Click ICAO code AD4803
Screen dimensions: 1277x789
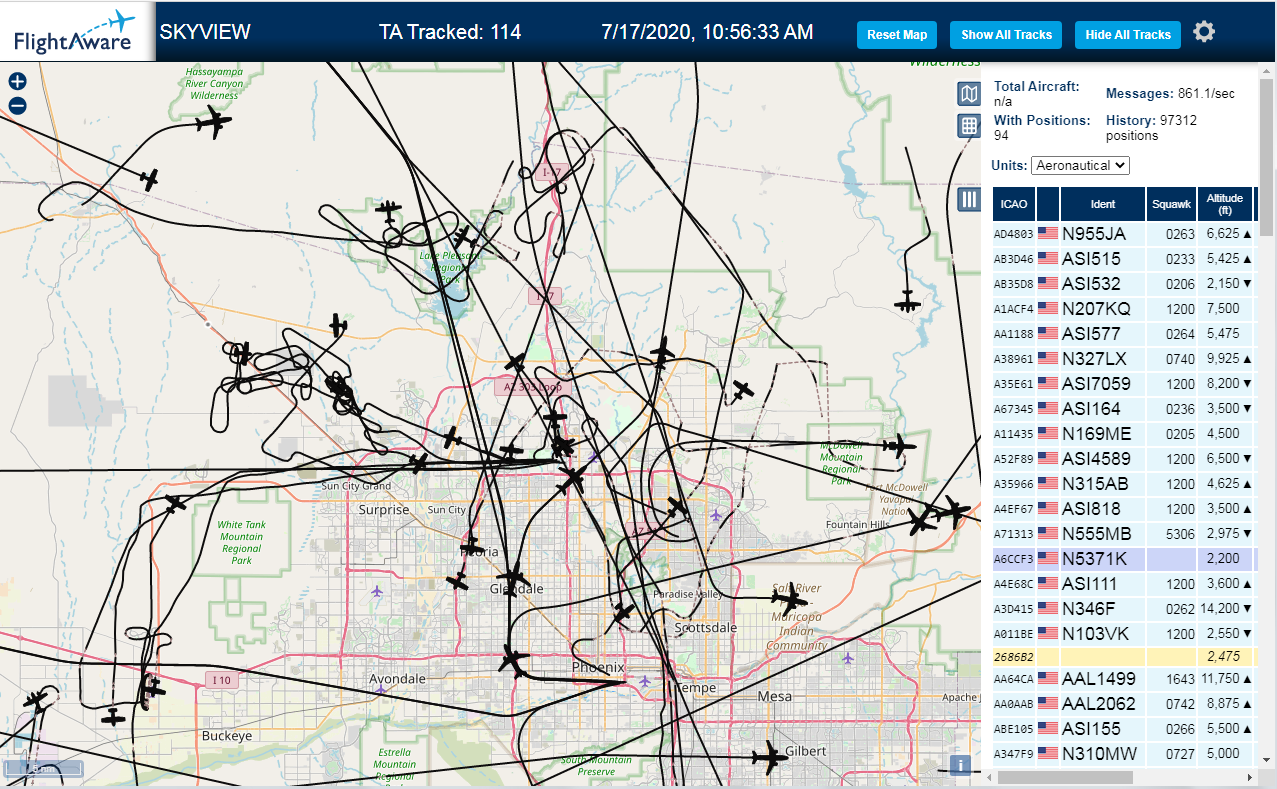click(x=1013, y=235)
